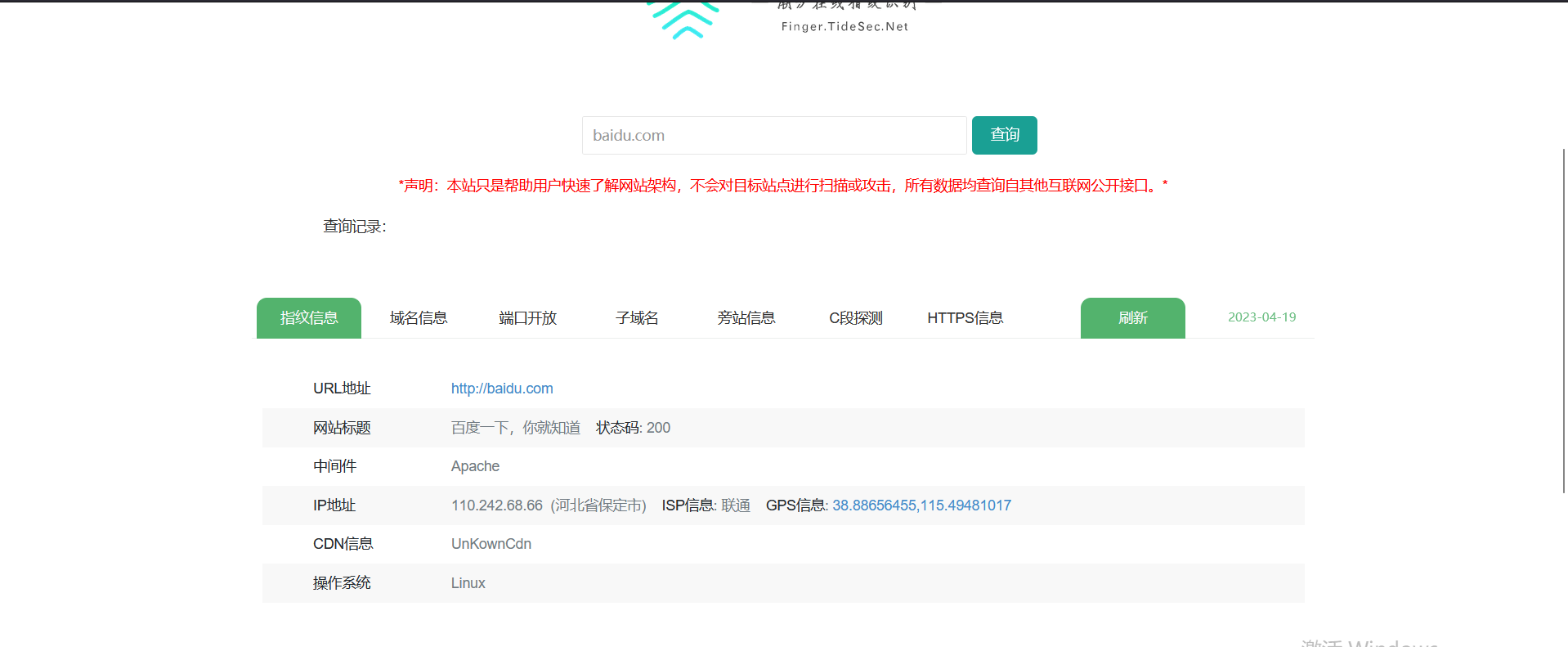This screenshot has width=1568, height=647.
Task: Click the 操作系统 row label
Action: (x=342, y=583)
